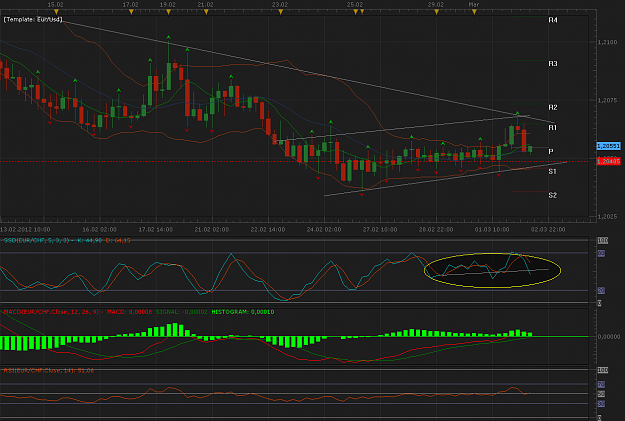625x421 pixels.
Task: Click the SIGNAL value in MACD header
Action: [181, 312]
